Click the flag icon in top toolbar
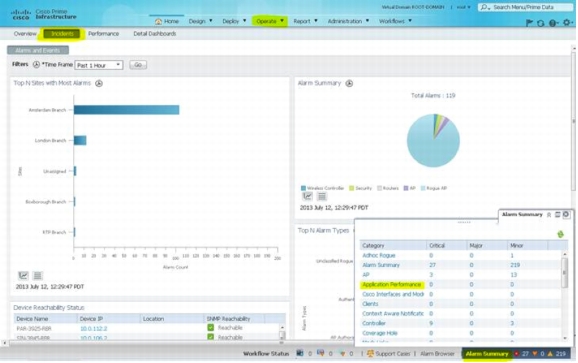578x363 pixels. 529,23
